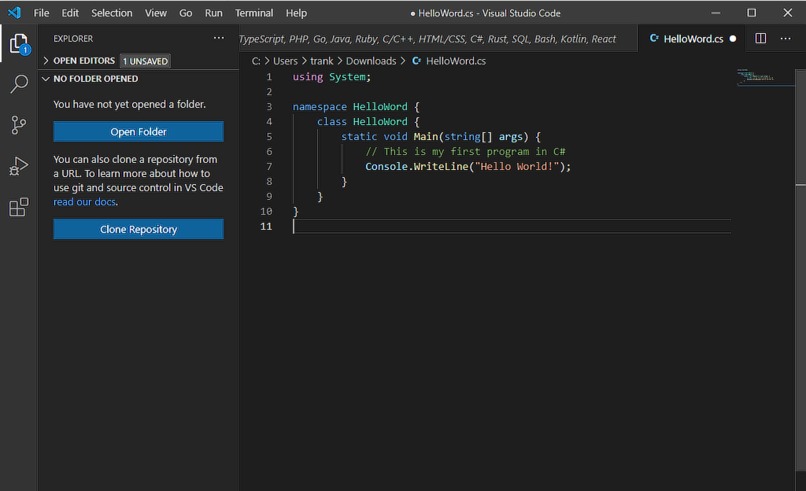This screenshot has height=491, width=806.
Task: Click the EXPLORER panel title
Action: coord(73,39)
